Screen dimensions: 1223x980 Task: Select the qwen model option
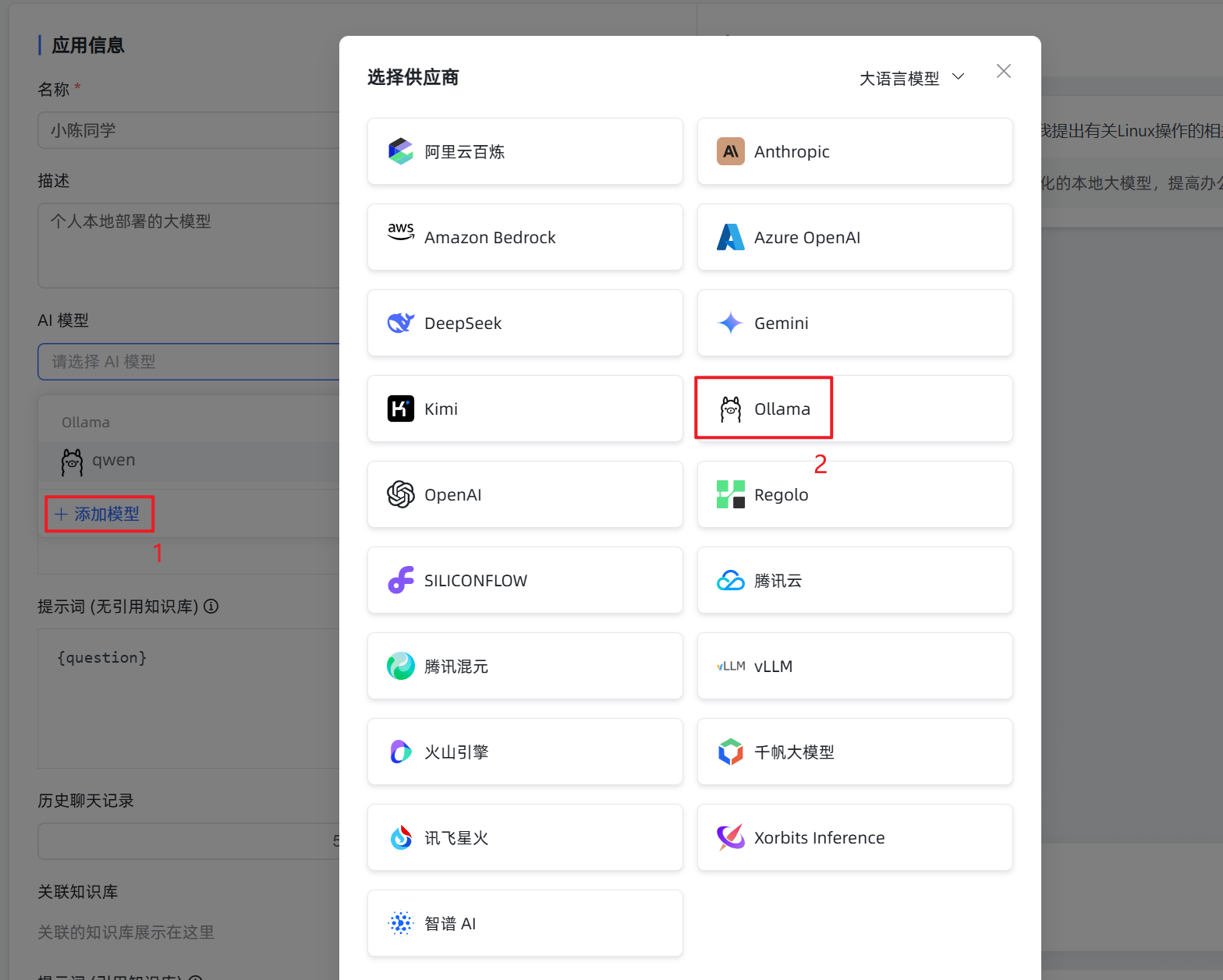point(189,462)
